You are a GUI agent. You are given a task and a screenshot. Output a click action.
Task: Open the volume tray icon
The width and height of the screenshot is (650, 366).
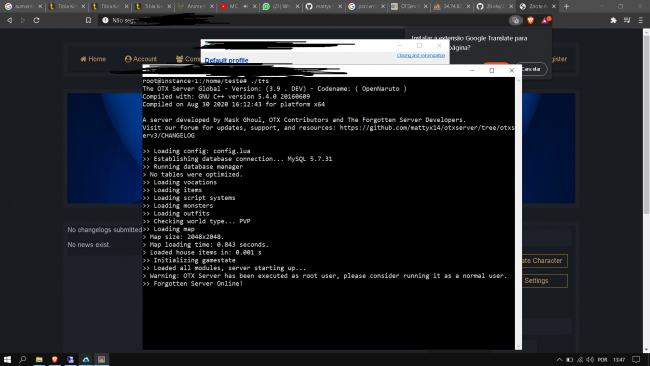pos(590,359)
